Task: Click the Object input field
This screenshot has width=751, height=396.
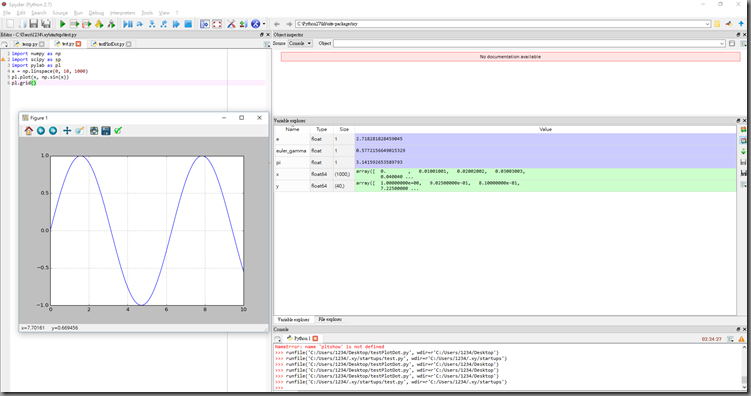Action: (x=529, y=44)
